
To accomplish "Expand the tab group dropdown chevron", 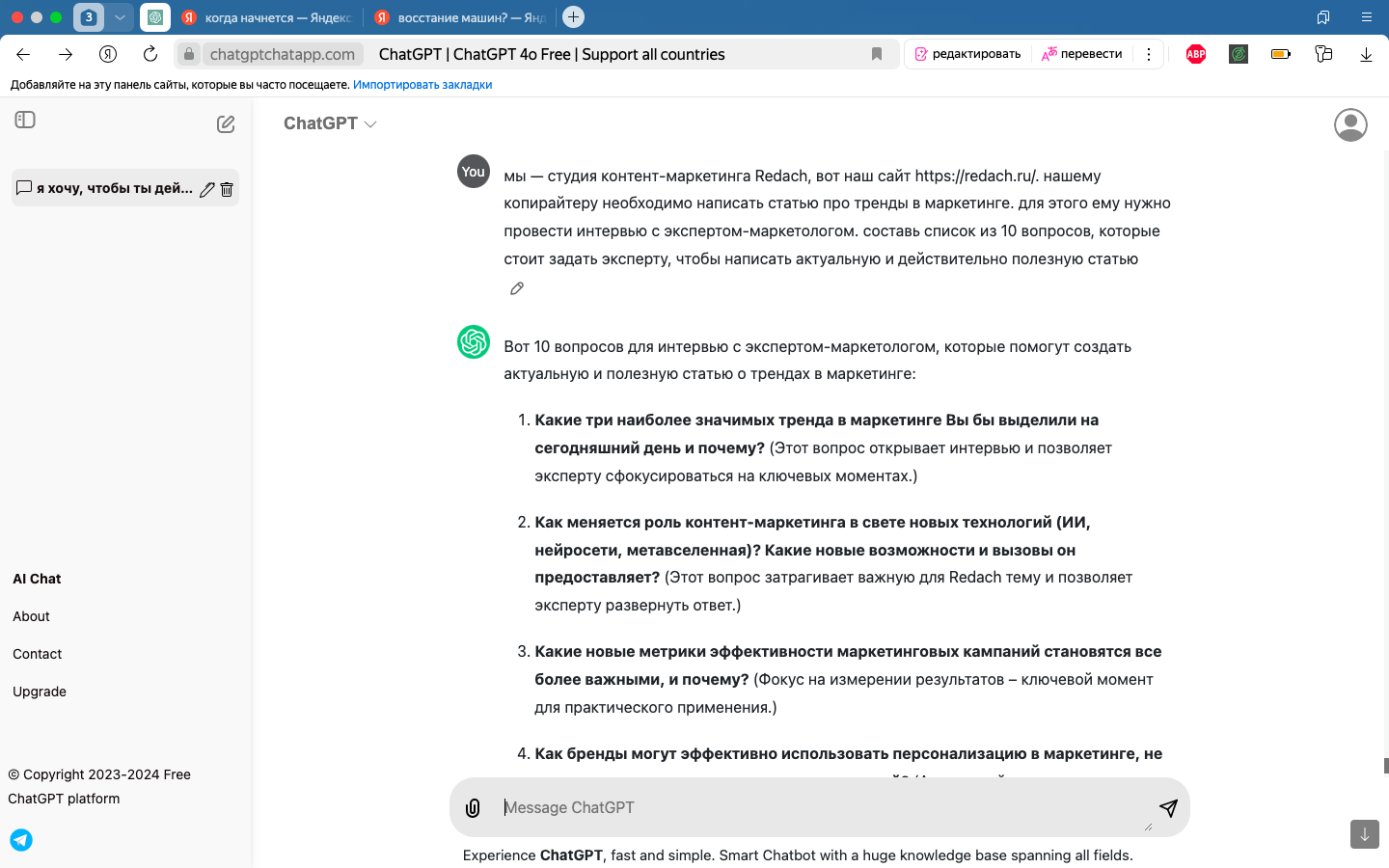I will click(x=120, y=17).
